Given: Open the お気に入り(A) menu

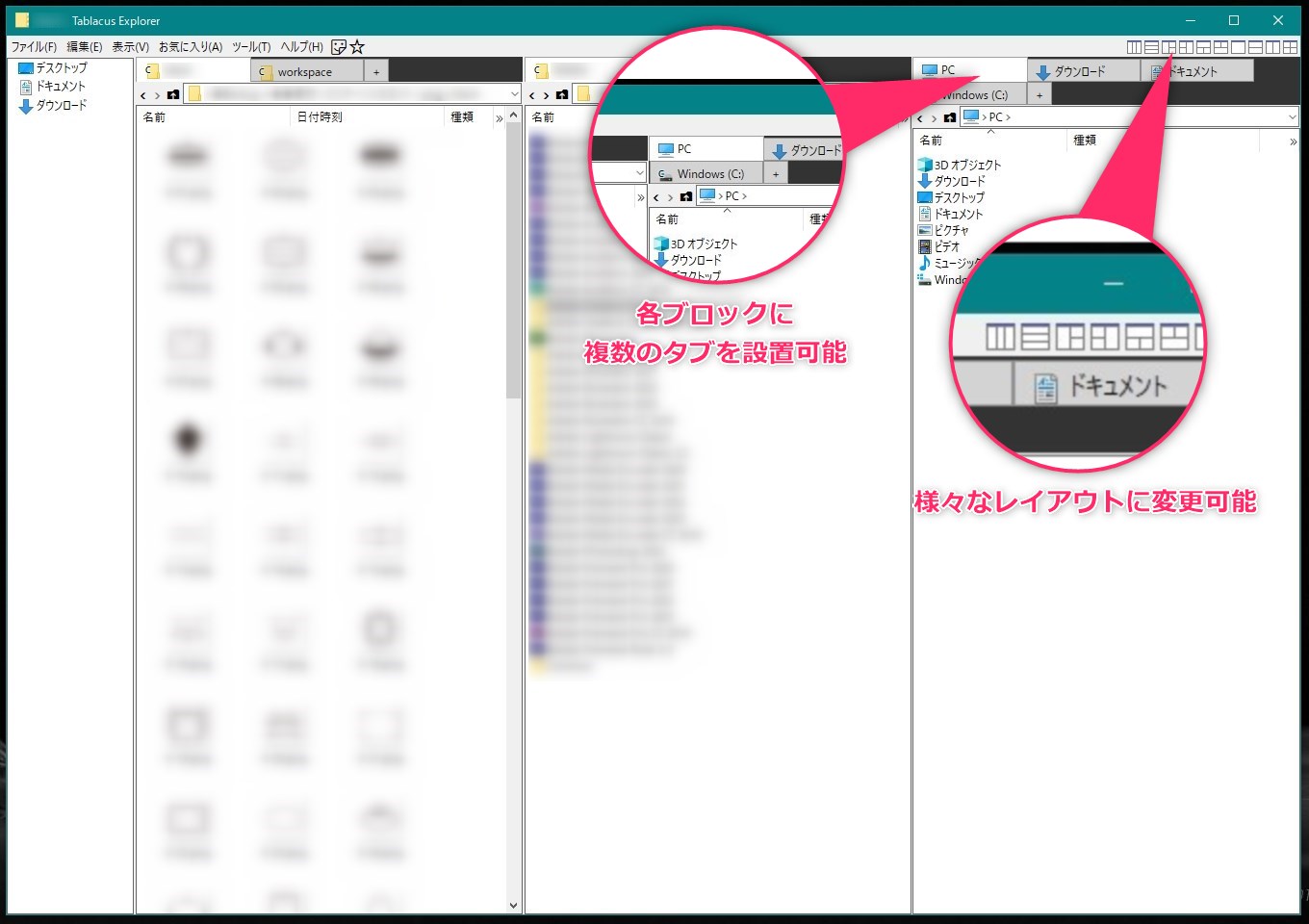Looking at the screenshot, I should [191, 46].
